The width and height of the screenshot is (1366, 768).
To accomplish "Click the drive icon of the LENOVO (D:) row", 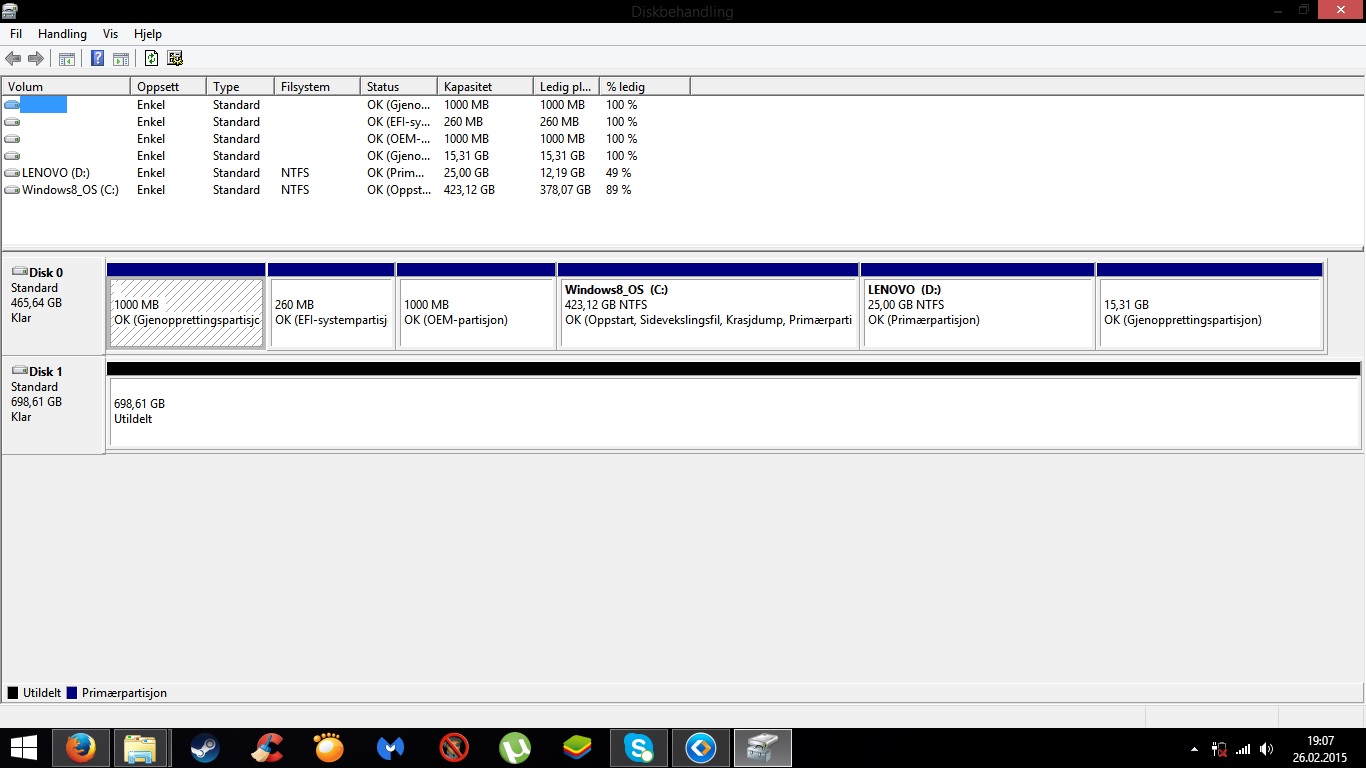I will pos(12,173).
